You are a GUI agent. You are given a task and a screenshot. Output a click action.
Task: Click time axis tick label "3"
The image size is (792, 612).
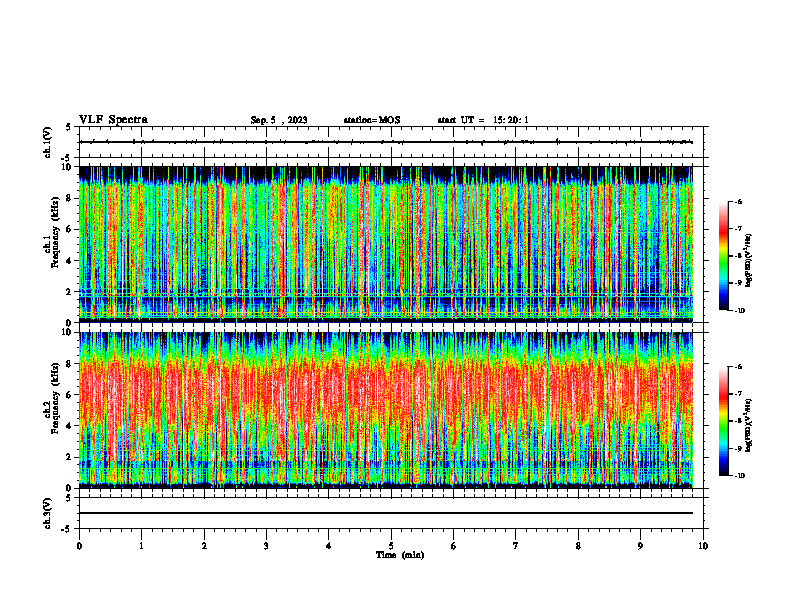click(266, 546)
